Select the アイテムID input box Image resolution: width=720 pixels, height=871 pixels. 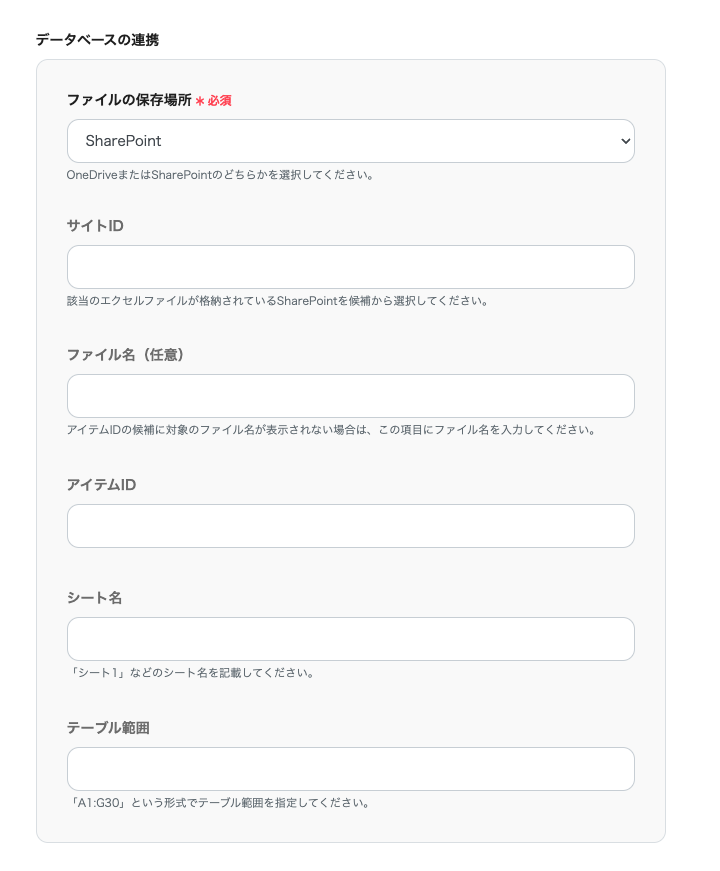(x=350, y=526)
